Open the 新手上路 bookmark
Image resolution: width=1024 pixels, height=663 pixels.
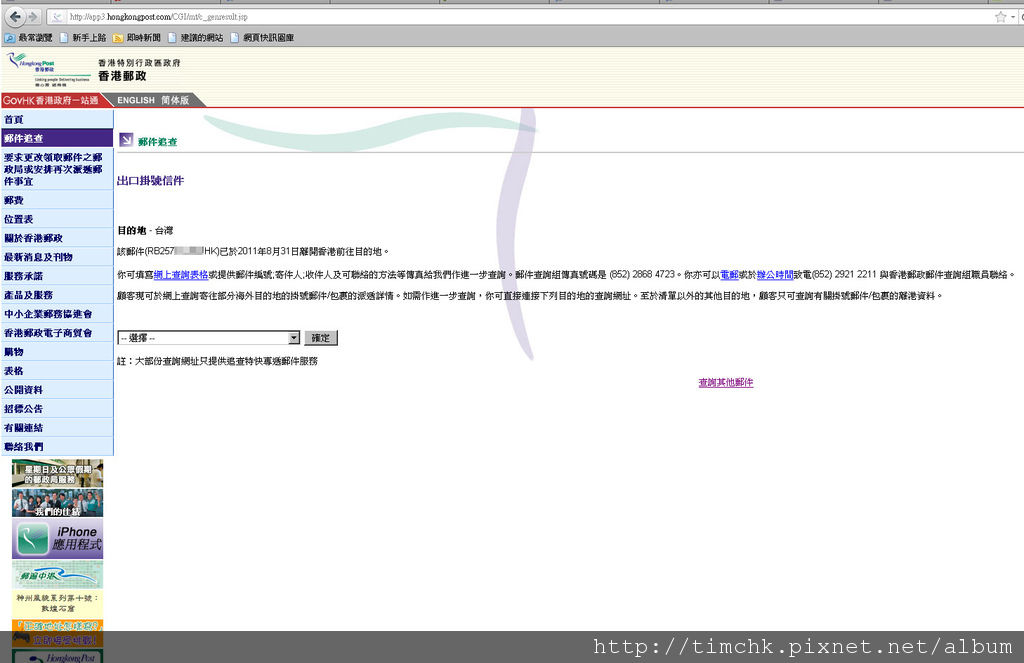(83, 38)
